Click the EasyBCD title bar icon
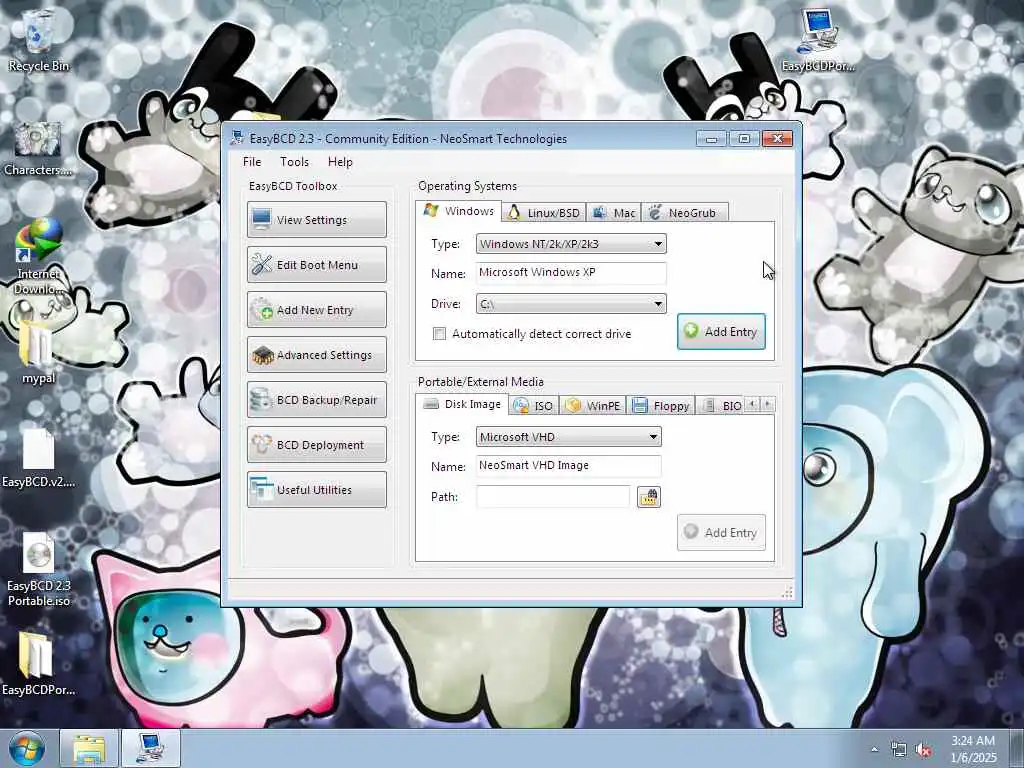Image resolution: width=1024 pixels, height=768 pixels. point(237,138)
